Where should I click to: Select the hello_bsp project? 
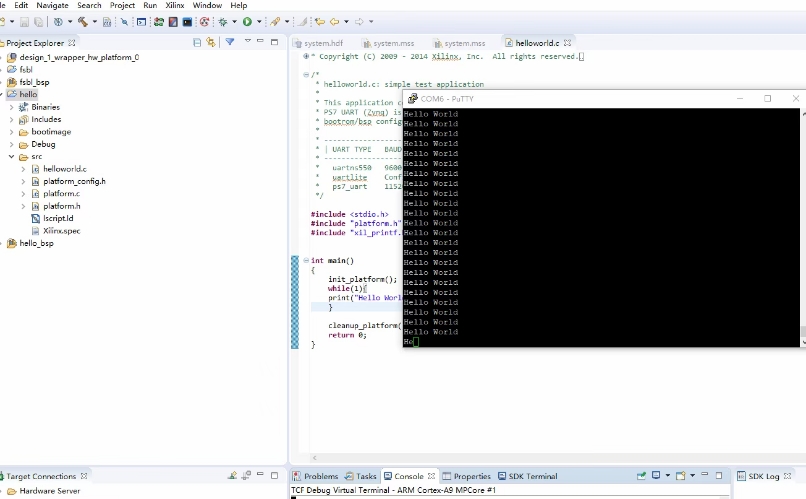tap(36, 243)
